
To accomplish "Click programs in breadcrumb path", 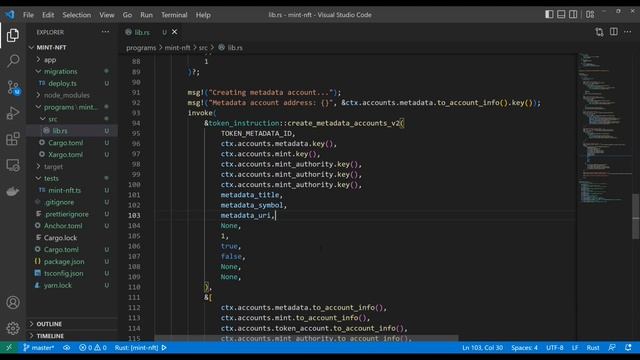I will (x=141, y=48).
